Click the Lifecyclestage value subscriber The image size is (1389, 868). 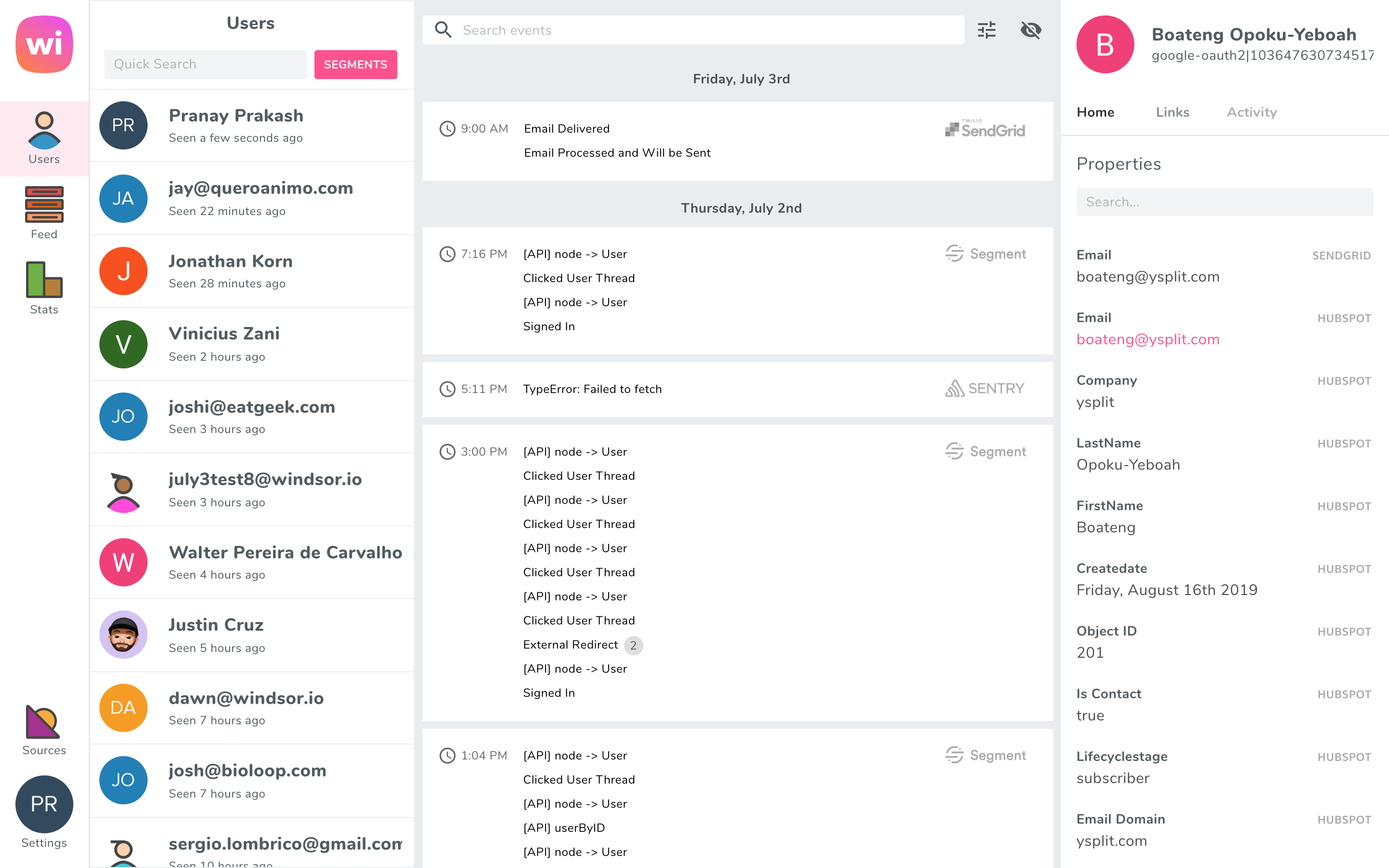coord(1113,778)
